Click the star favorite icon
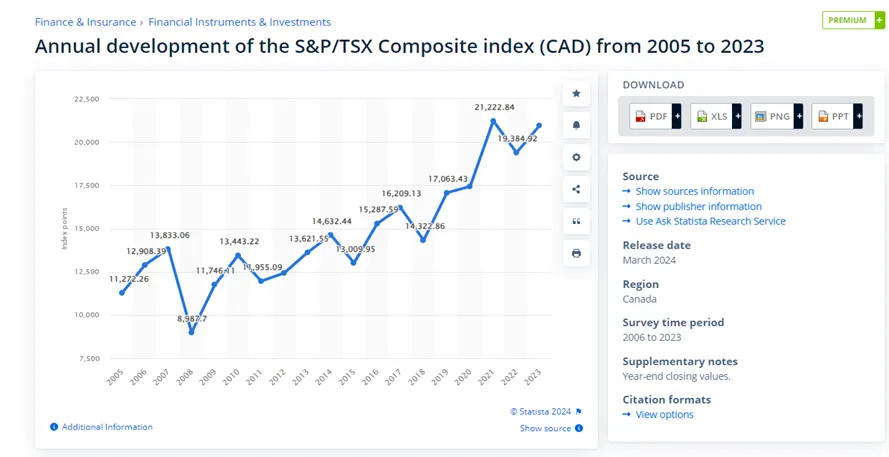Viewport: 889px width, 457px height. point(576,94)
